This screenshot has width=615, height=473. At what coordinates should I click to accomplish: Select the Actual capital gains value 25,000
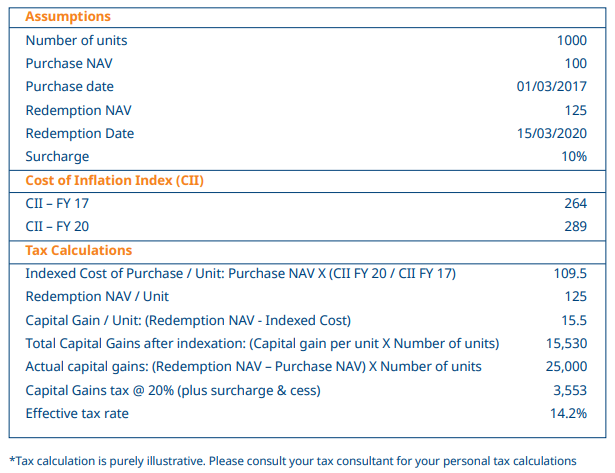[566, 367]
